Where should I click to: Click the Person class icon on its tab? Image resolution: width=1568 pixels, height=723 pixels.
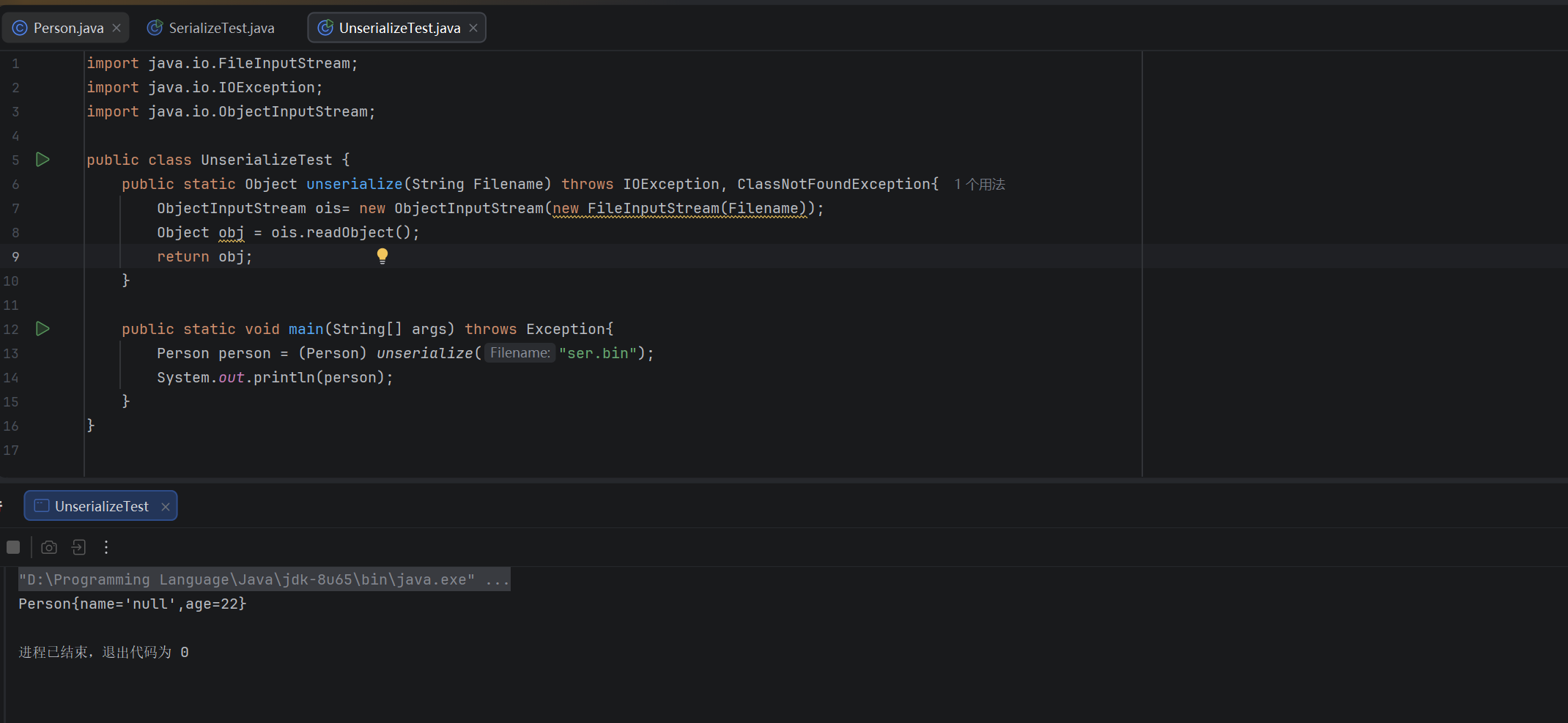(20, 28)
